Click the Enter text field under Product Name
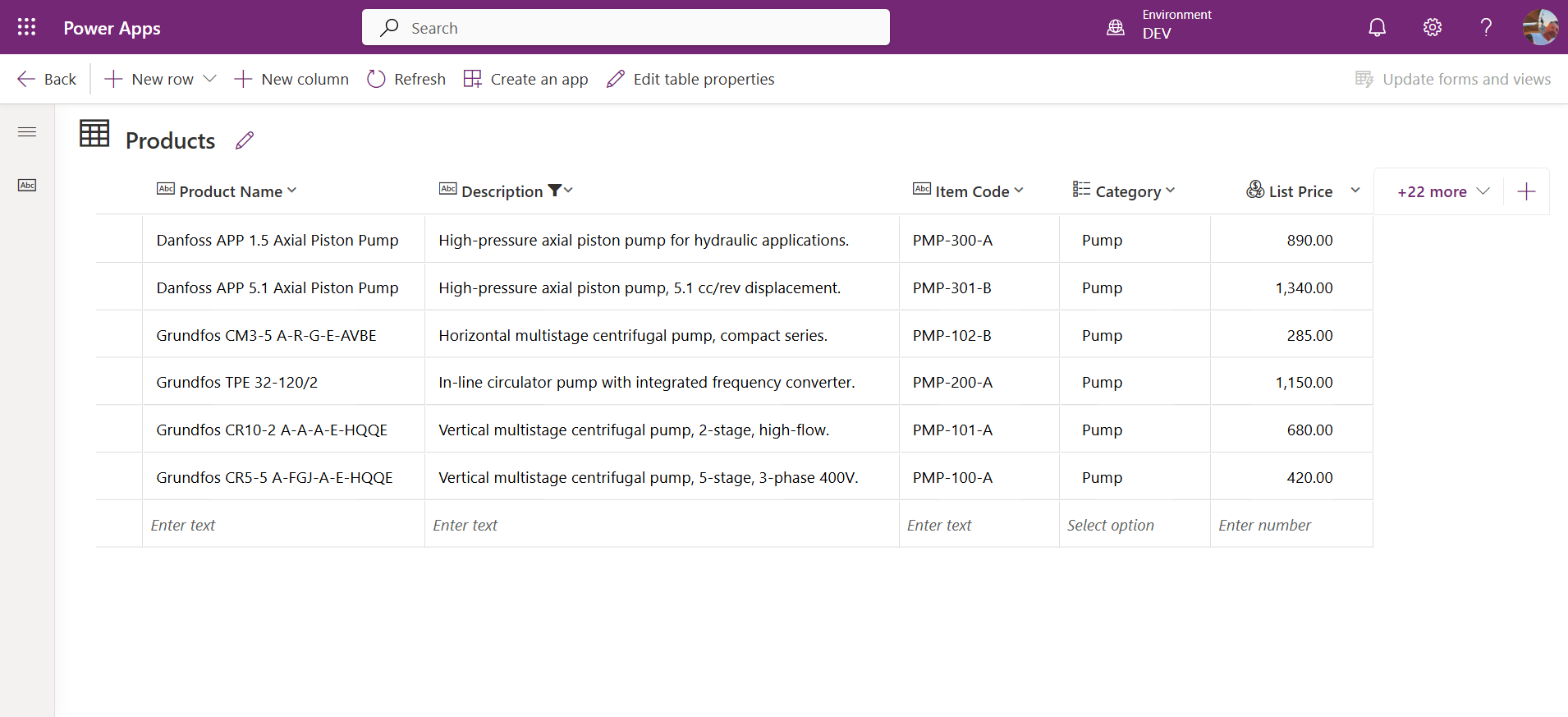 click(x=283, y=525)
